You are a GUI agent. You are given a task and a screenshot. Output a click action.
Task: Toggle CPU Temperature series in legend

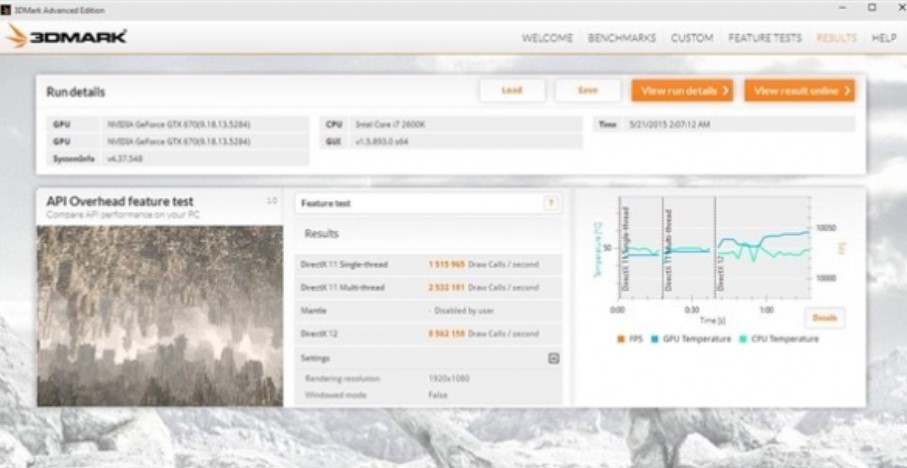(777, 339)
